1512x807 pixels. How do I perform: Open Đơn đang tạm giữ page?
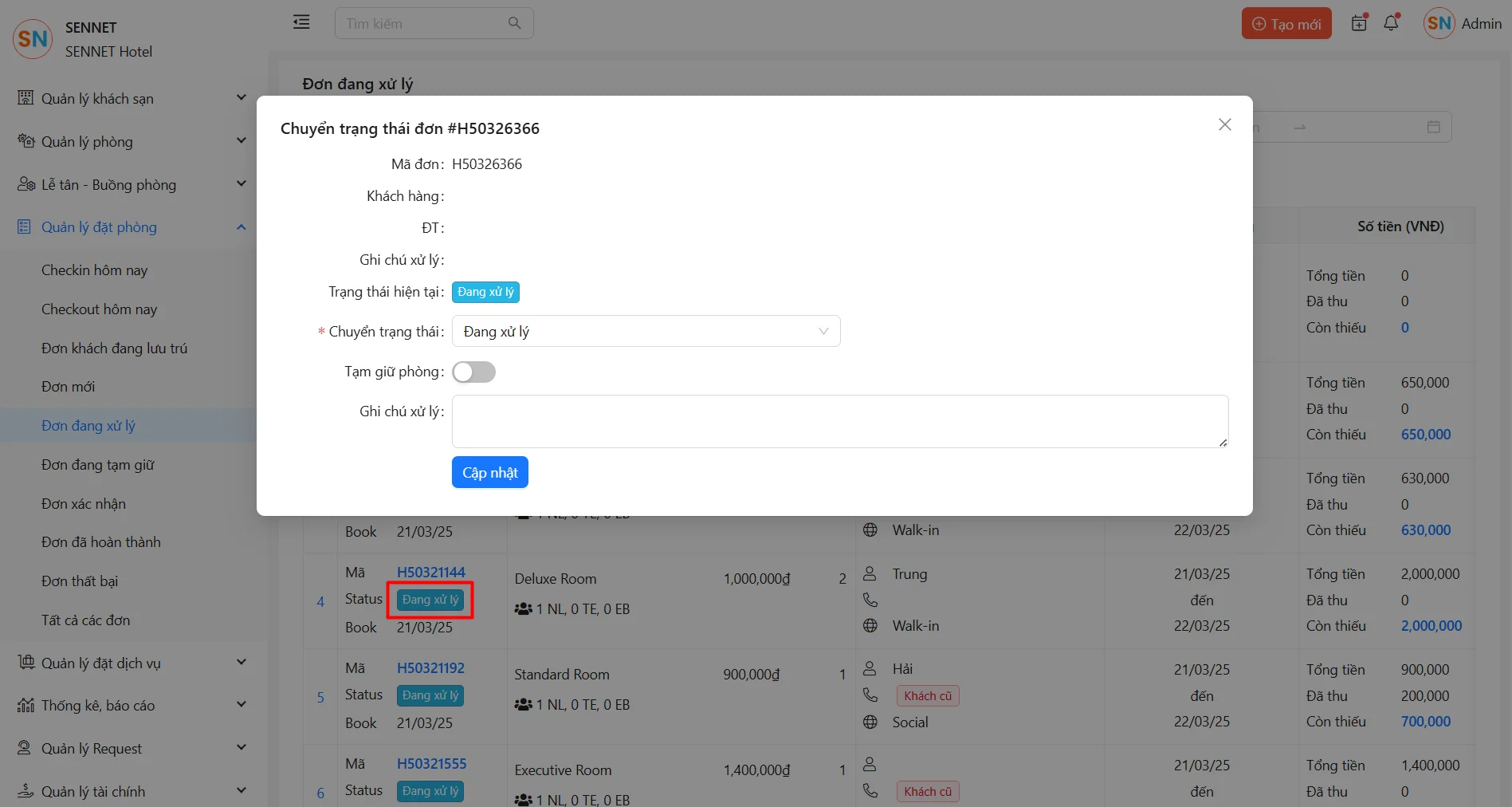click(97, 465)
